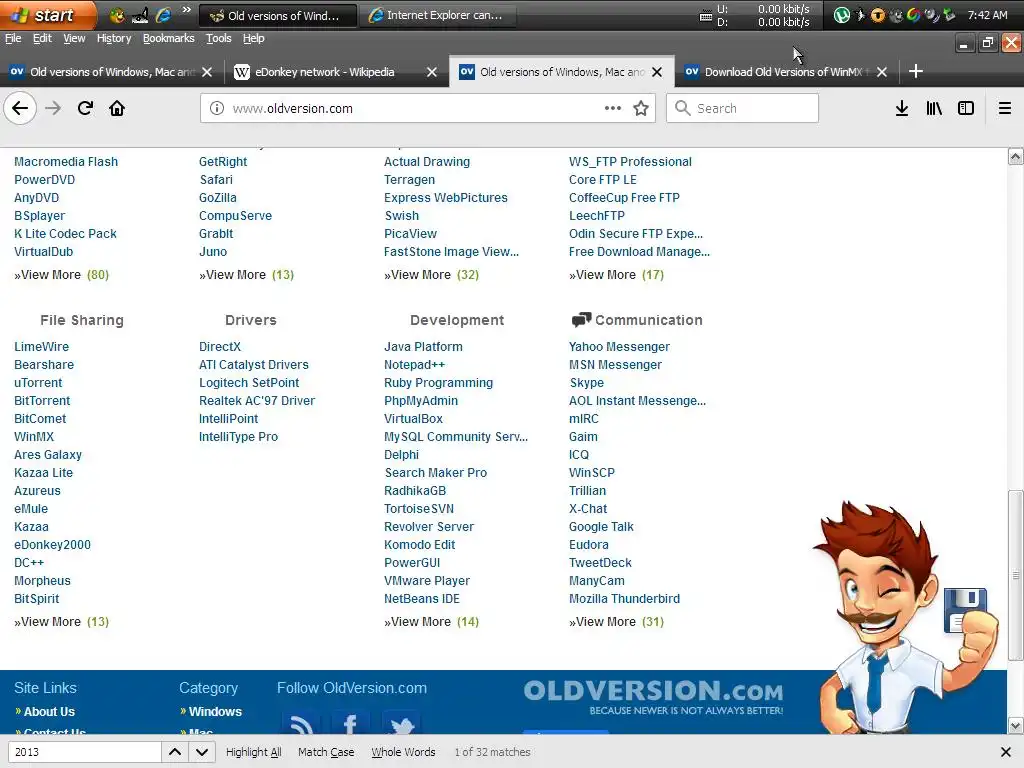Expand the quick launch chevron on taskbar

click(187, 10)
